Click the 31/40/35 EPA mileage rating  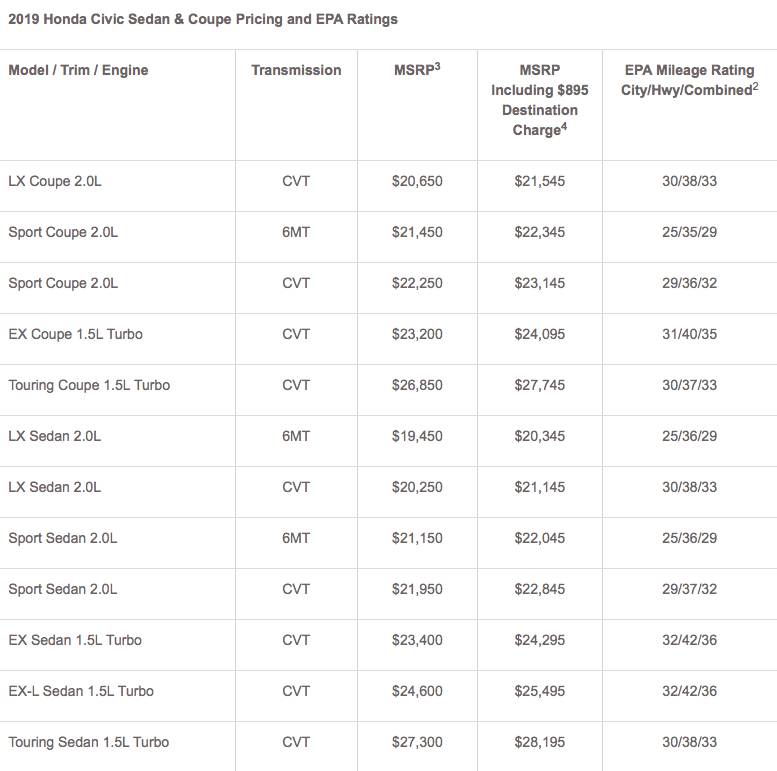pyautogui.click(x=688, y=334)
